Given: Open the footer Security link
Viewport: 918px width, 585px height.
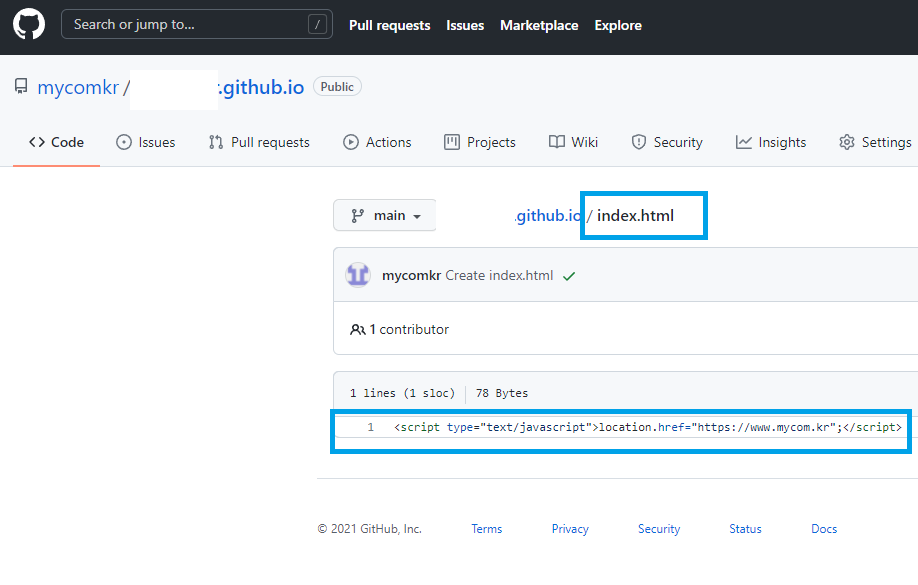Looking at the screenshot, I should pyautogui.click(x=659, y=529).
